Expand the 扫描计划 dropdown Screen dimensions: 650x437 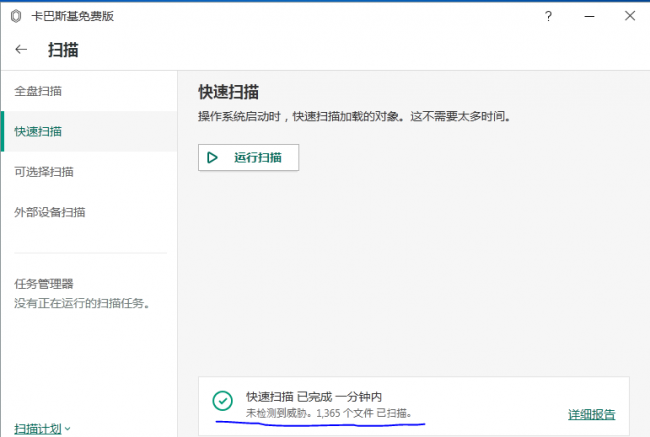(42, 429)
